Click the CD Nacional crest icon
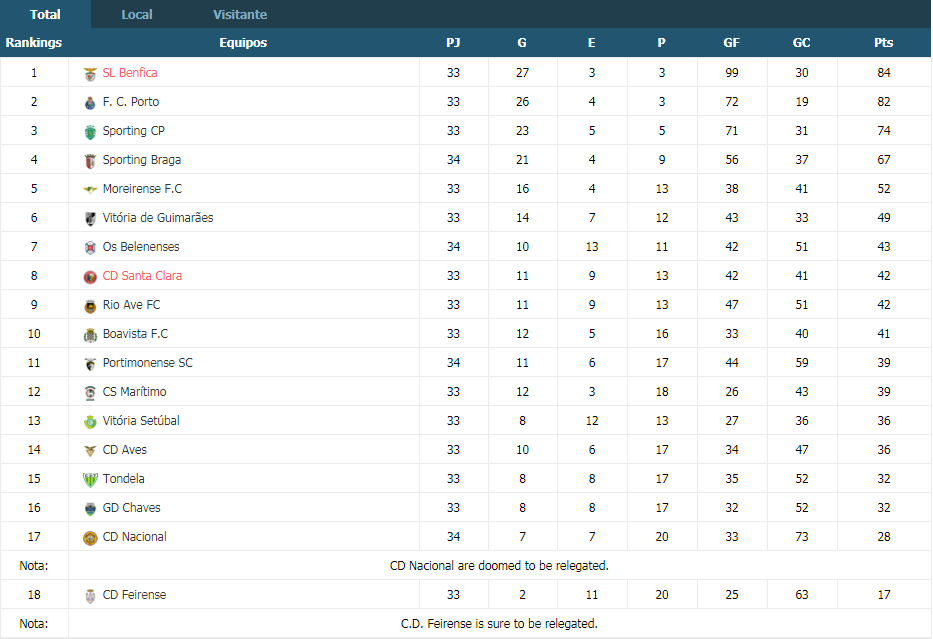 coord(90,538)
